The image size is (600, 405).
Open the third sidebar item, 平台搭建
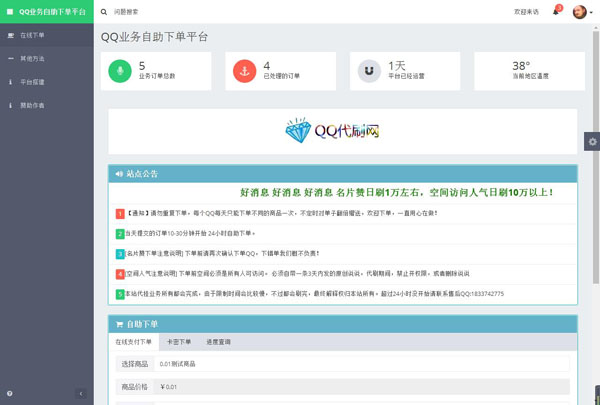pyautogui.click(x=47, y=82)
